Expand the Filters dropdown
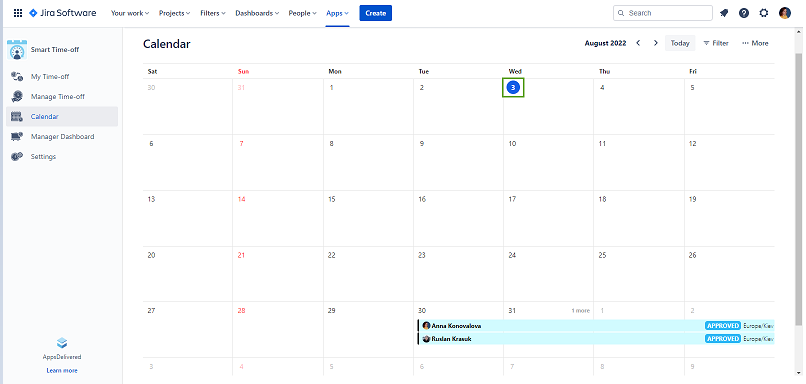 pos(213,13)
